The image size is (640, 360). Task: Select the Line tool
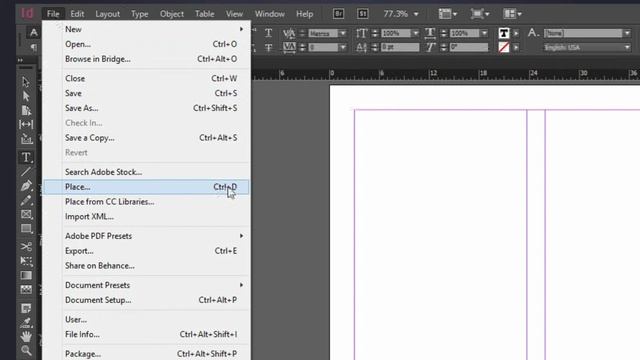point(26,171)
